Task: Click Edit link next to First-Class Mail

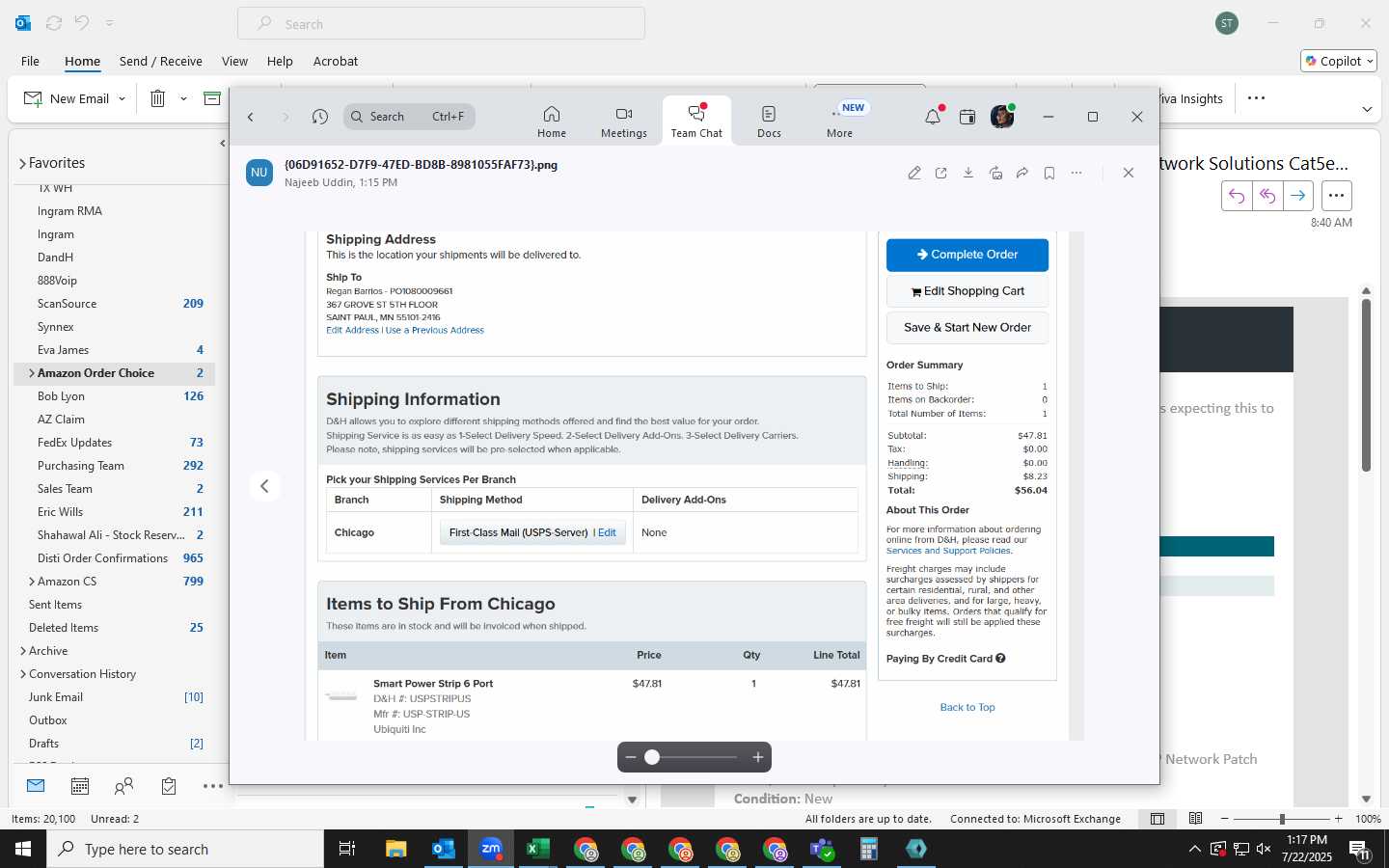Action: click(x=607, y=532)
